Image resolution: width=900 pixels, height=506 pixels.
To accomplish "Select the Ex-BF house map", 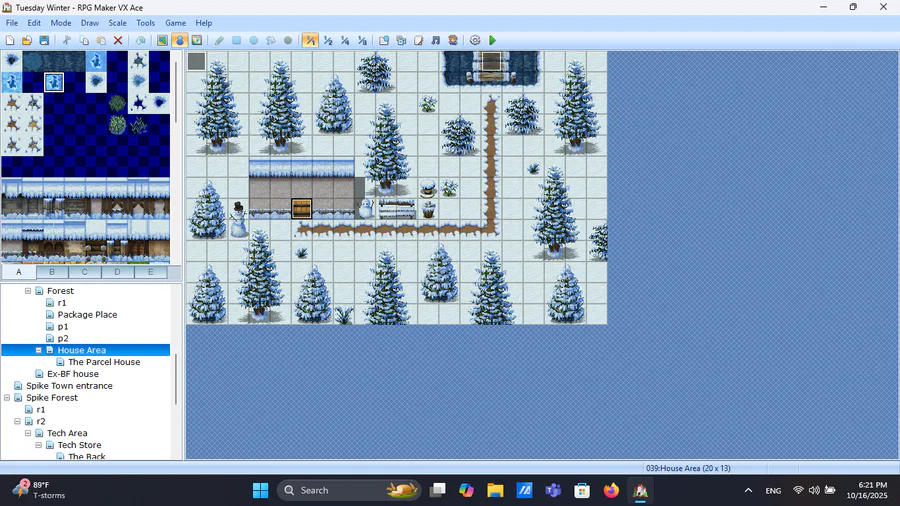I will click(x=73, y=373).
